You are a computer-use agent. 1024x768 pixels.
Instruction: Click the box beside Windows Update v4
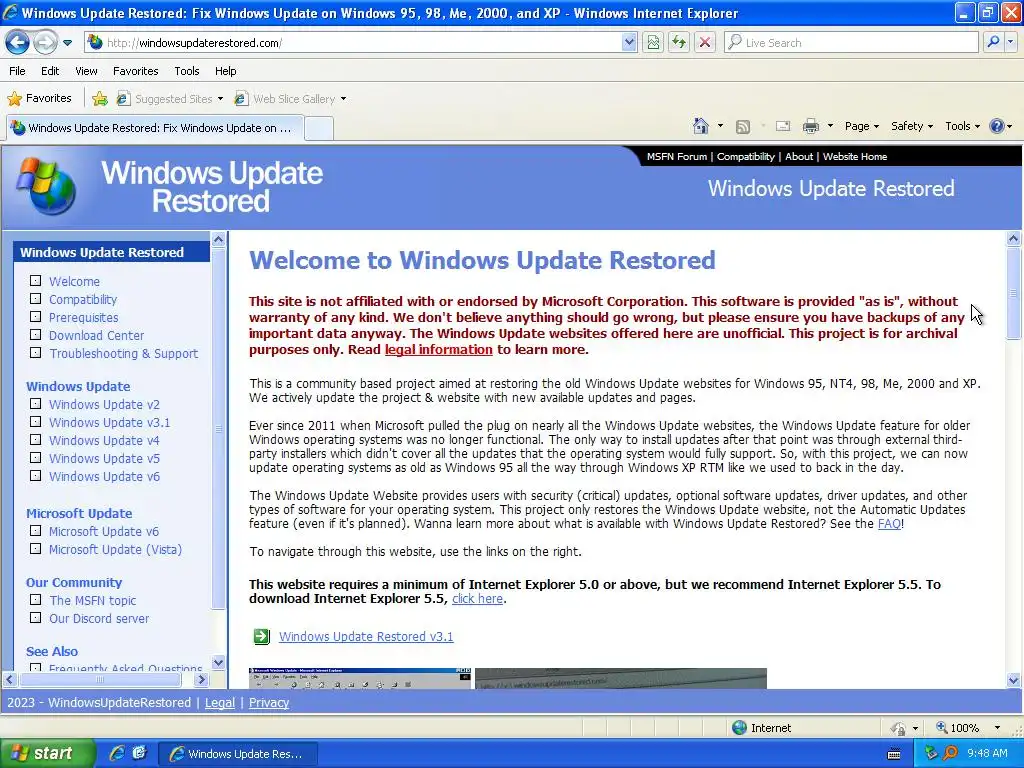(x=35, y=440)
